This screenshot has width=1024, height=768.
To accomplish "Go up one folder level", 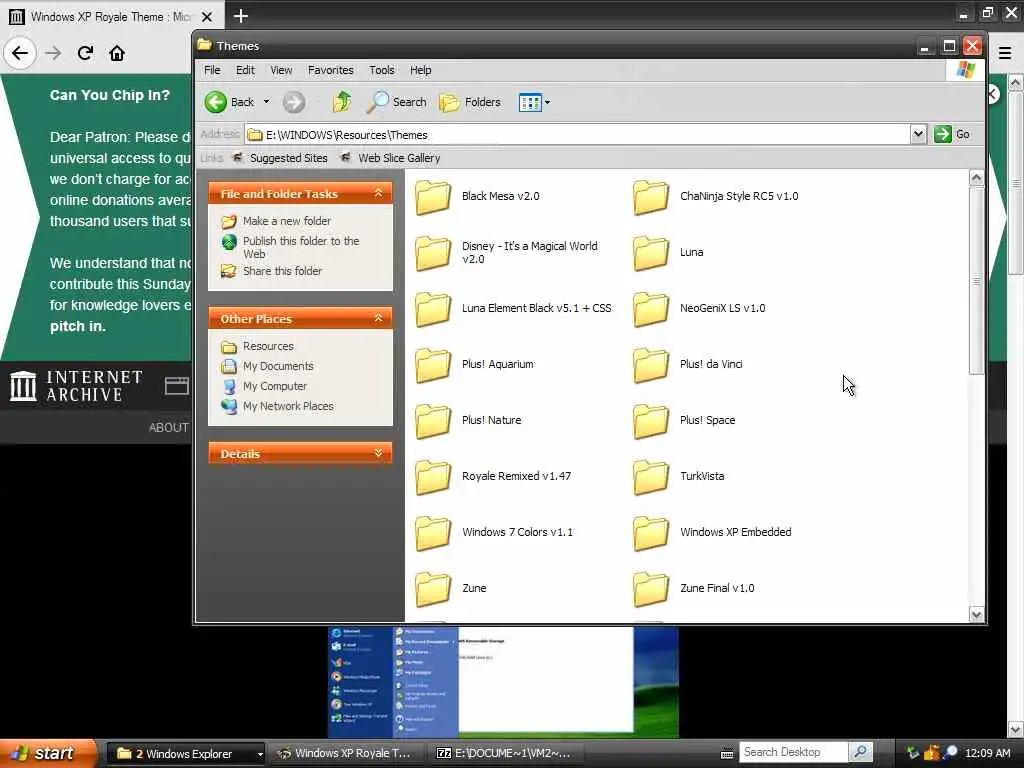I will pyautogui.click(x=342, y=102).
